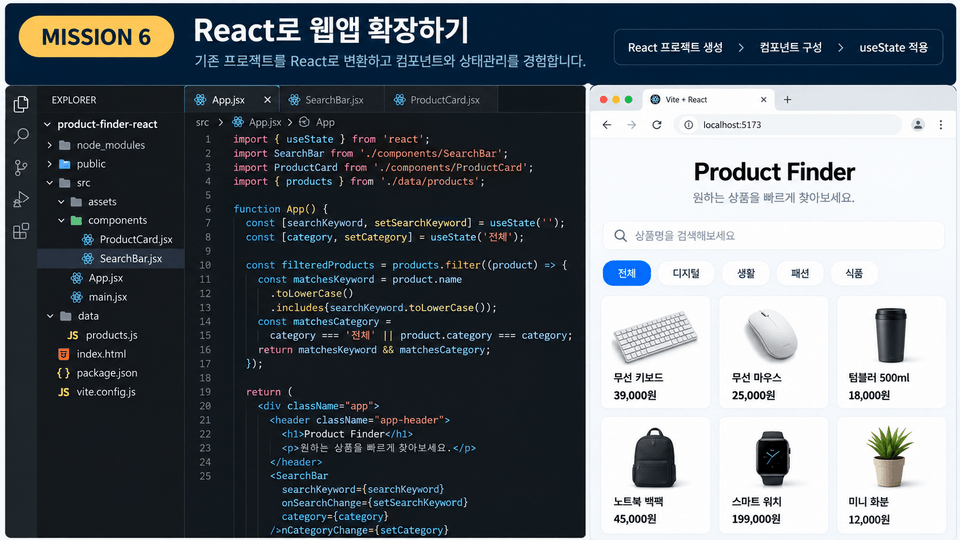Open the Explorer files icon in activity bar
Screen dimensions: 960x540
(21, 104)
